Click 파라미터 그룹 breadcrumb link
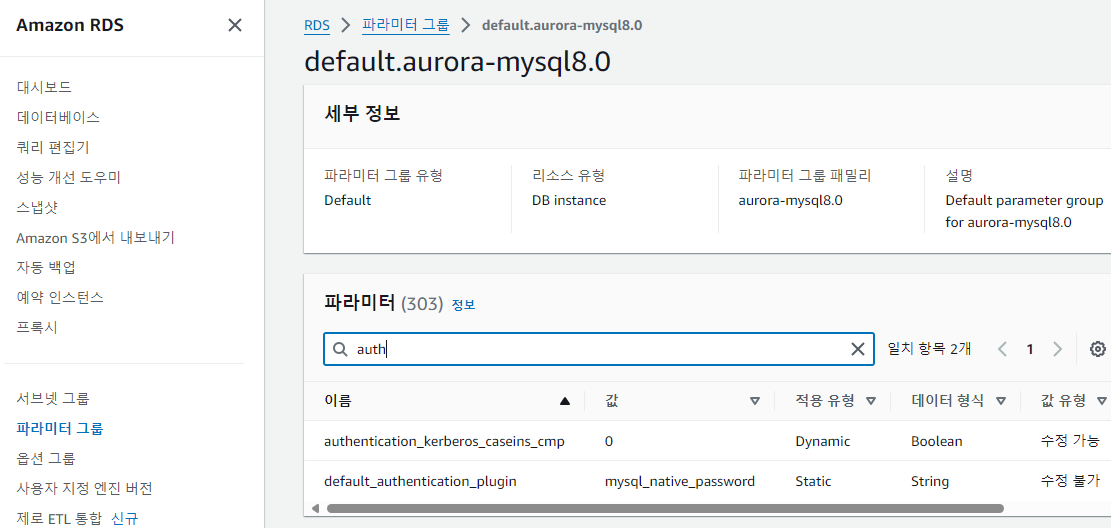 [405, 26]
